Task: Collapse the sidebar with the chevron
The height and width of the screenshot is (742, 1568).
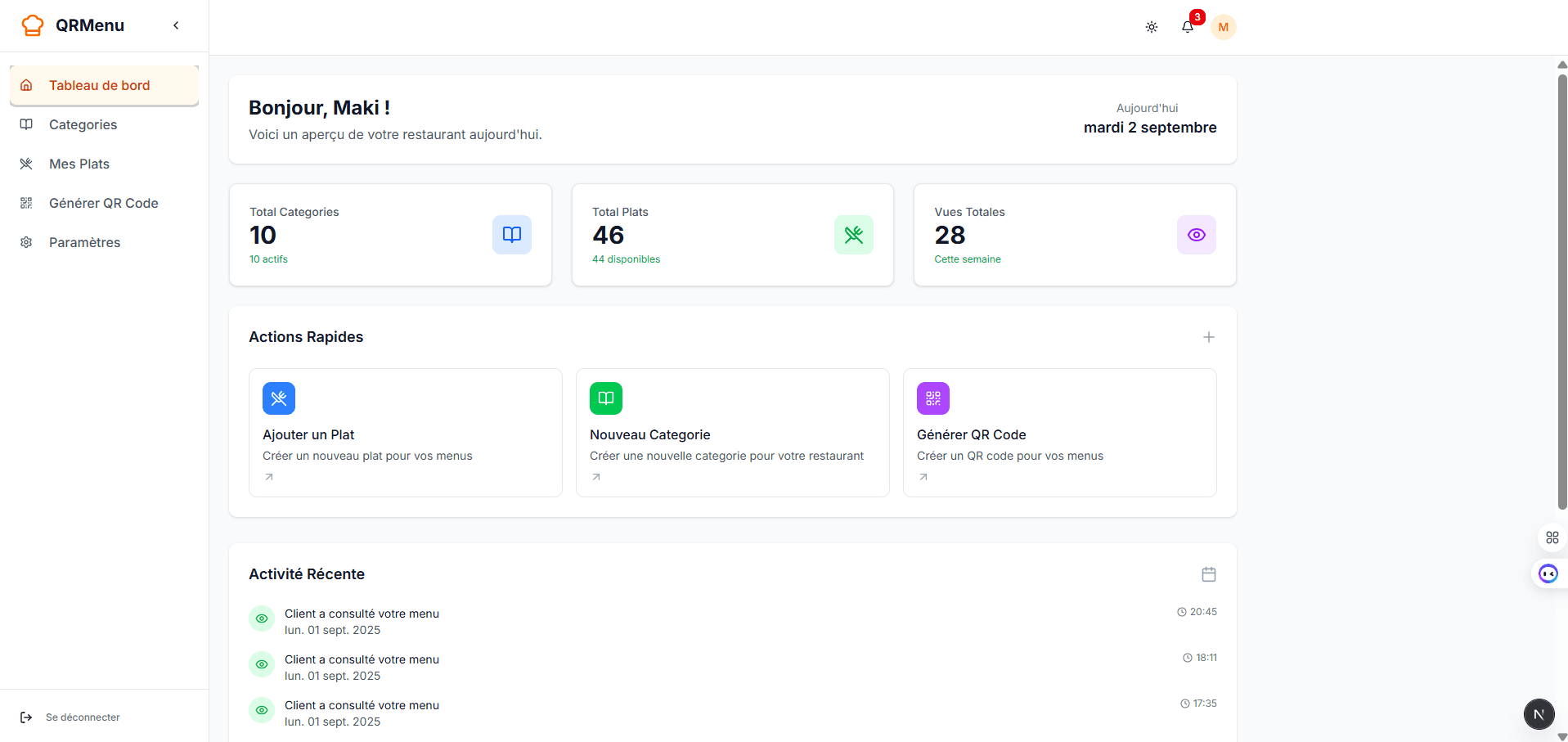Action: coord(176,25)
